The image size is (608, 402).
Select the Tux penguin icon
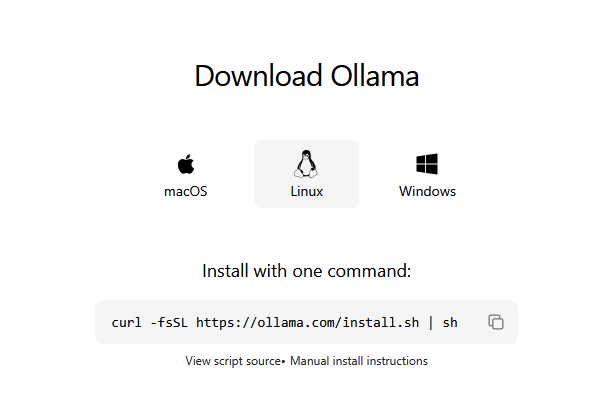point(306,164)
